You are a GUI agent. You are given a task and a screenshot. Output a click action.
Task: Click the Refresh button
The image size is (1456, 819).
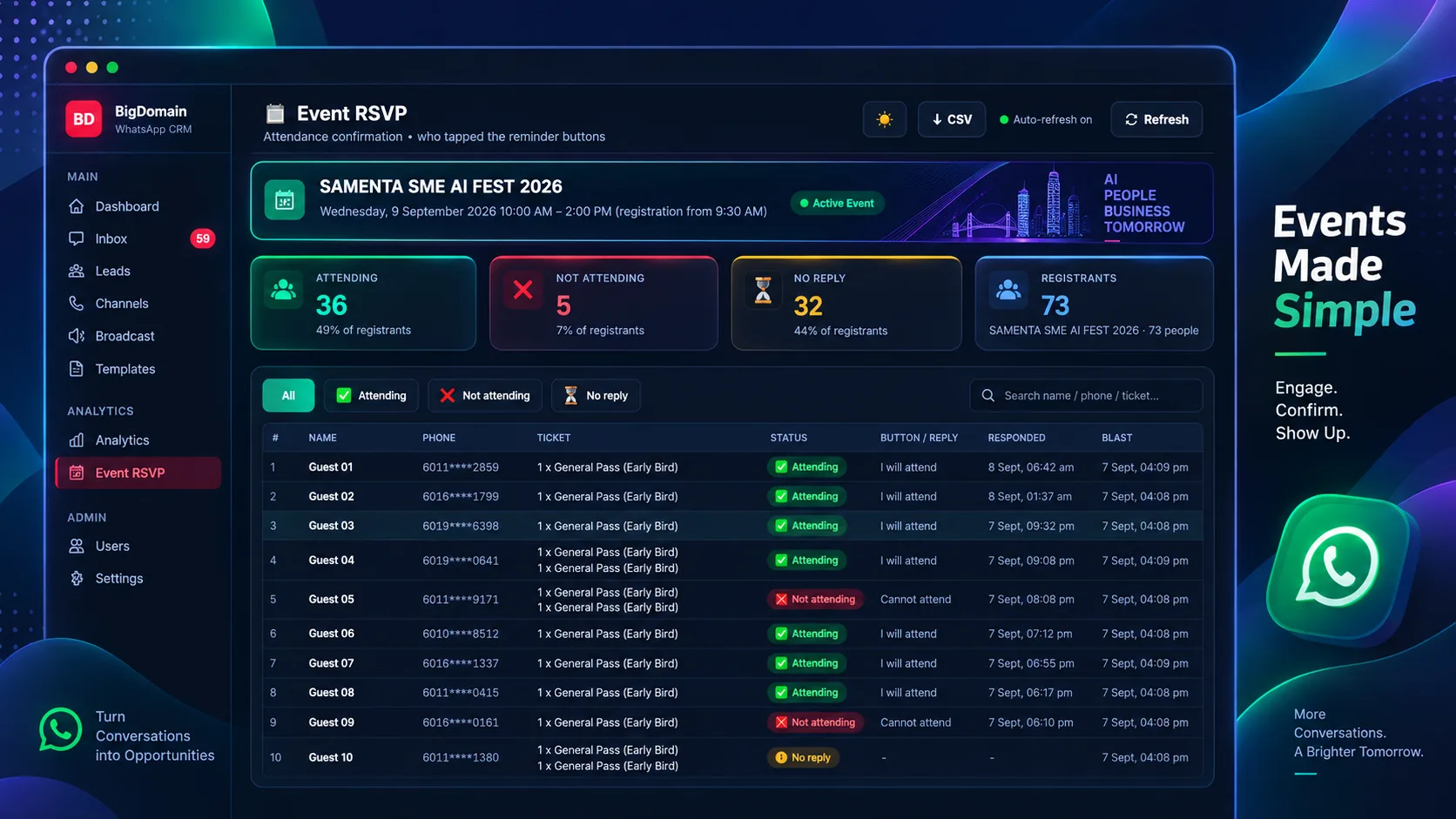(x=1156, y=119)
